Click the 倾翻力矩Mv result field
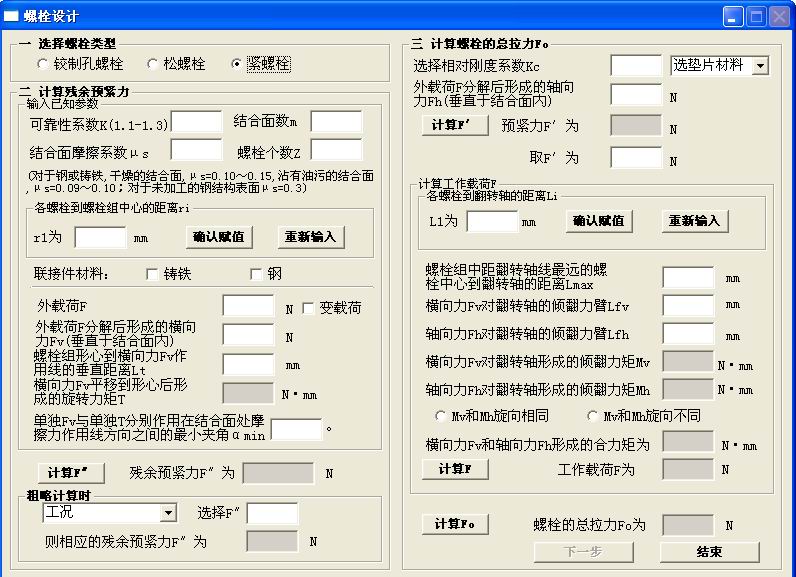 [688, 362]
